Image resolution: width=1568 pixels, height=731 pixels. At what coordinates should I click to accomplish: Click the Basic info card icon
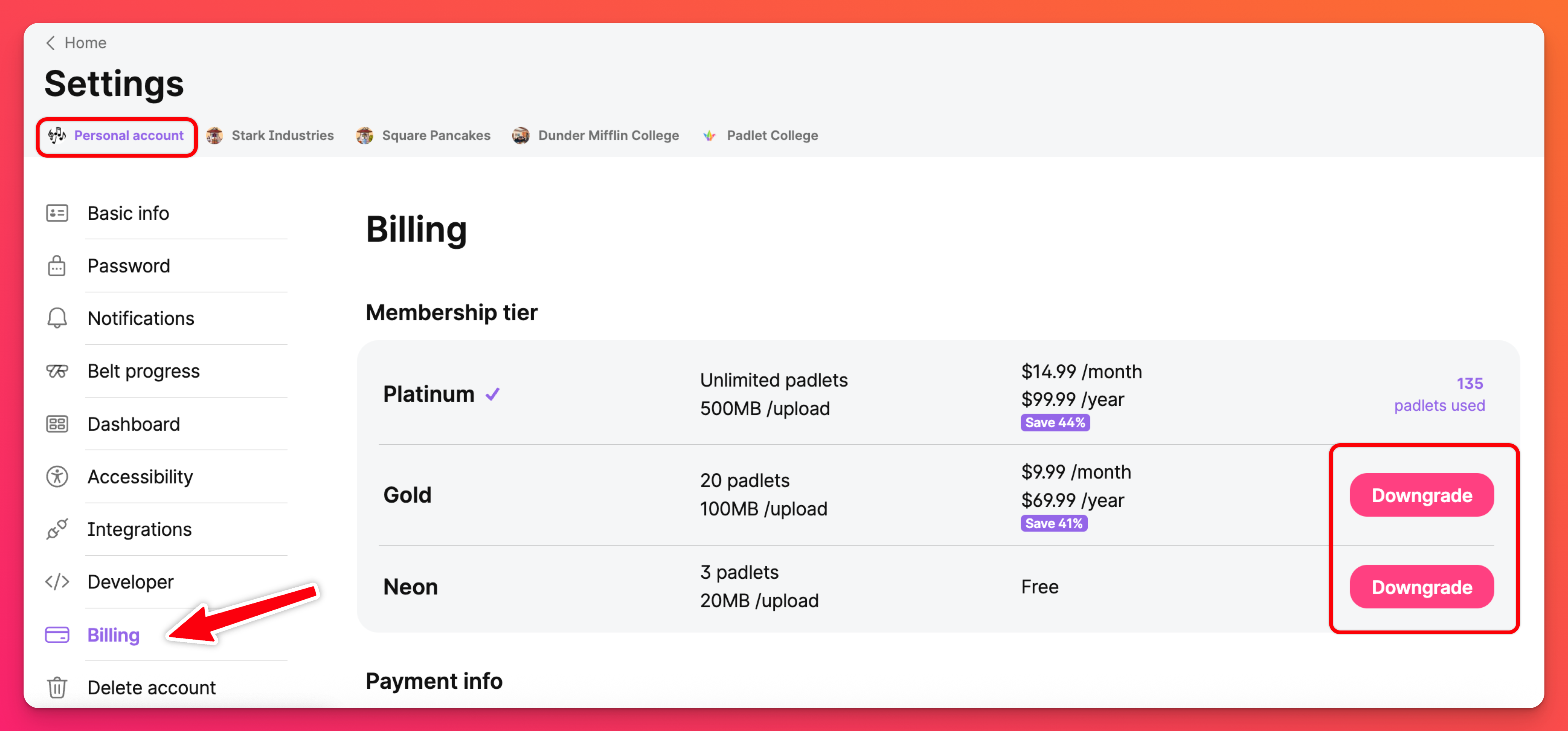tap(57, 213)
